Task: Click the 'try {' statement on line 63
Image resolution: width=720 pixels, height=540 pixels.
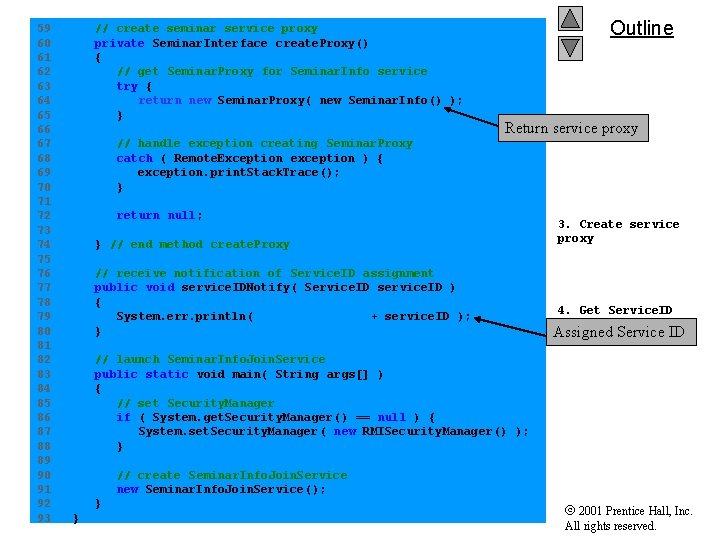Action: pyautogui.click(x=134, y=86)
